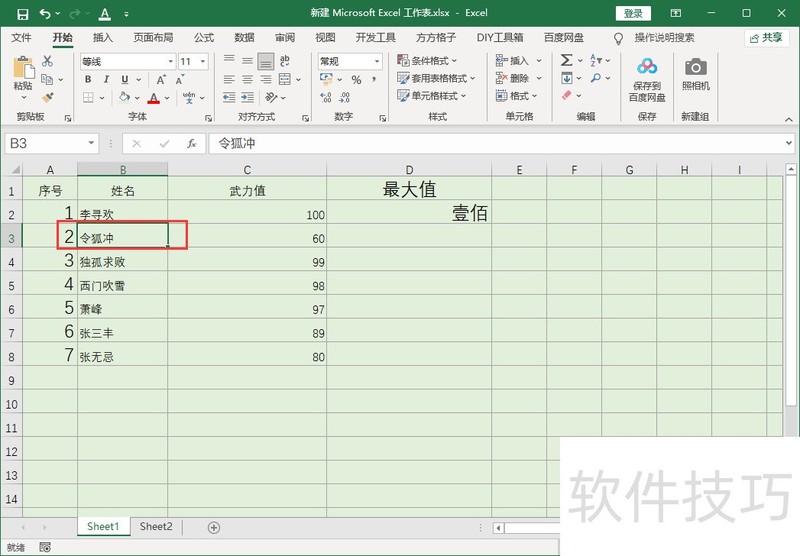Click the new sheet plus icon

point(214,528)
